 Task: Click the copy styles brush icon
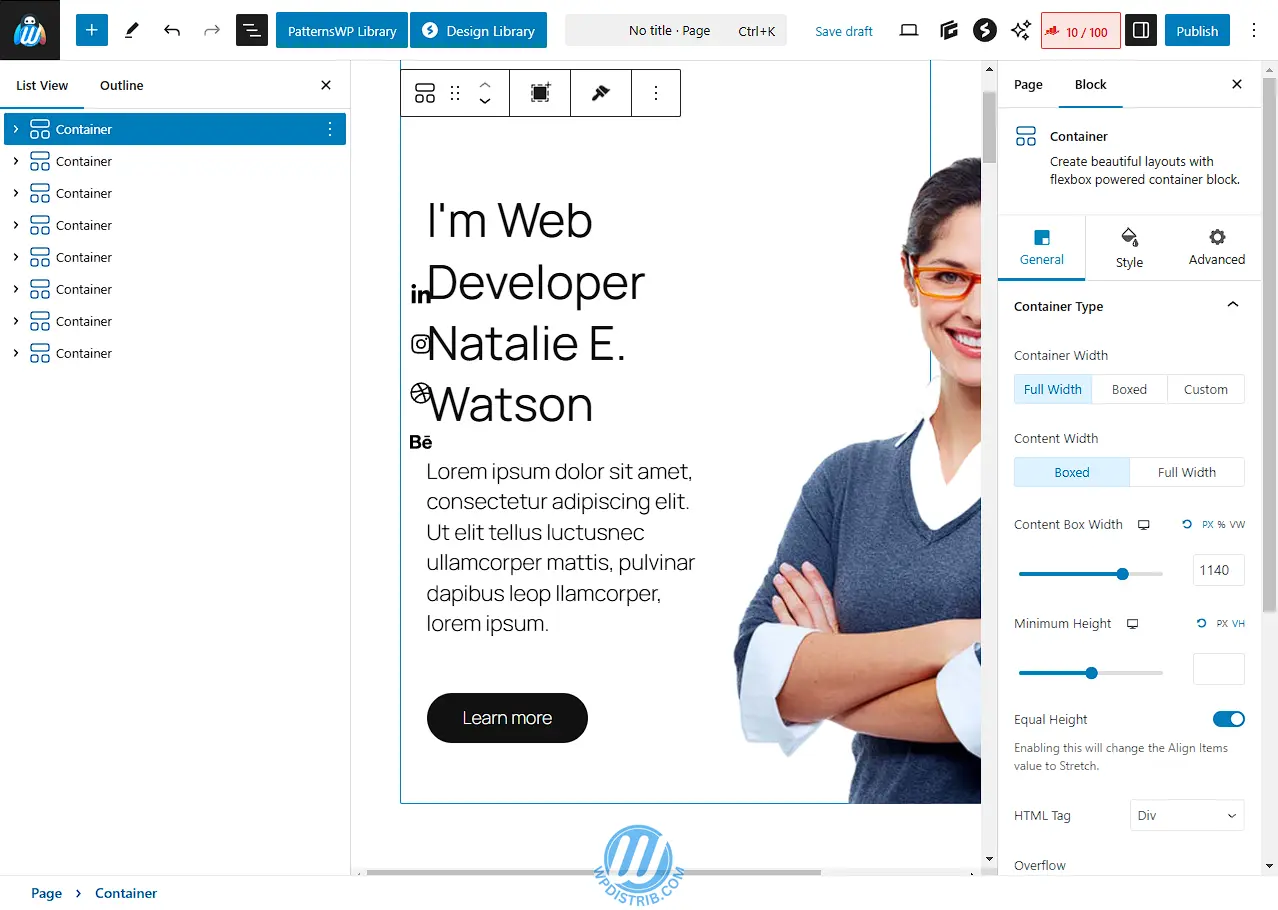[x=600, y=93]
